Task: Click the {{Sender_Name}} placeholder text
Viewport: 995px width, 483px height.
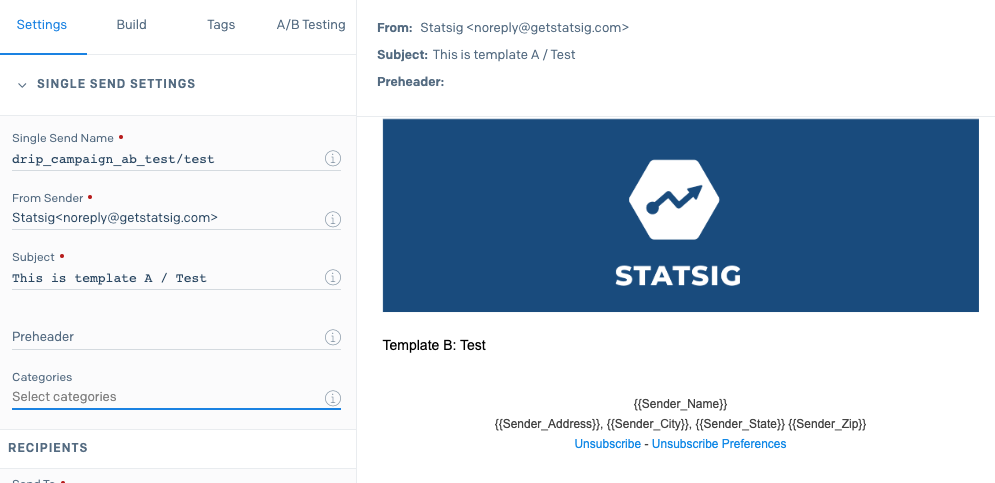Action: point(680,404)
